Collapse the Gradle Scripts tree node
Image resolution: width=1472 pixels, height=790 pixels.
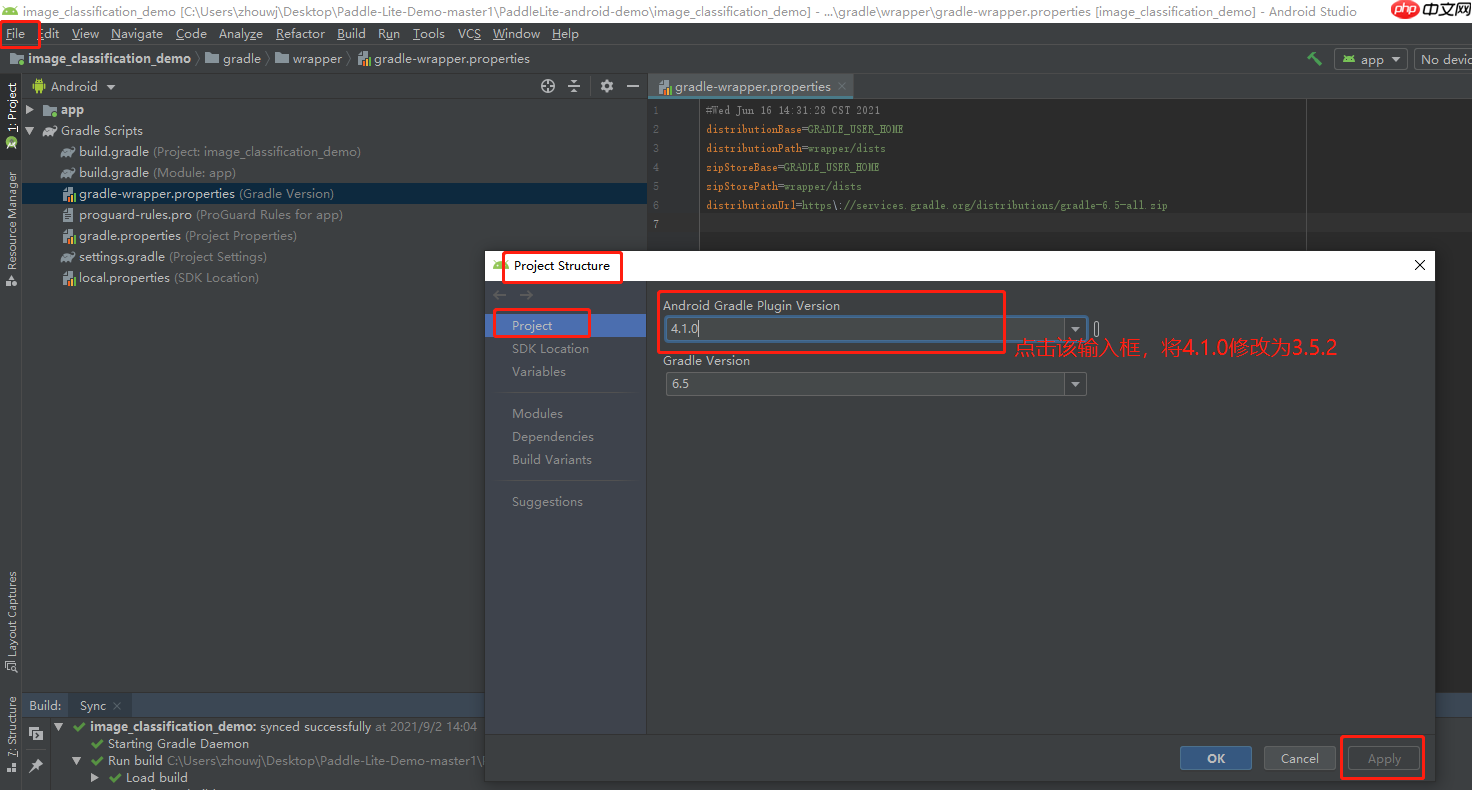coord(30,131)
